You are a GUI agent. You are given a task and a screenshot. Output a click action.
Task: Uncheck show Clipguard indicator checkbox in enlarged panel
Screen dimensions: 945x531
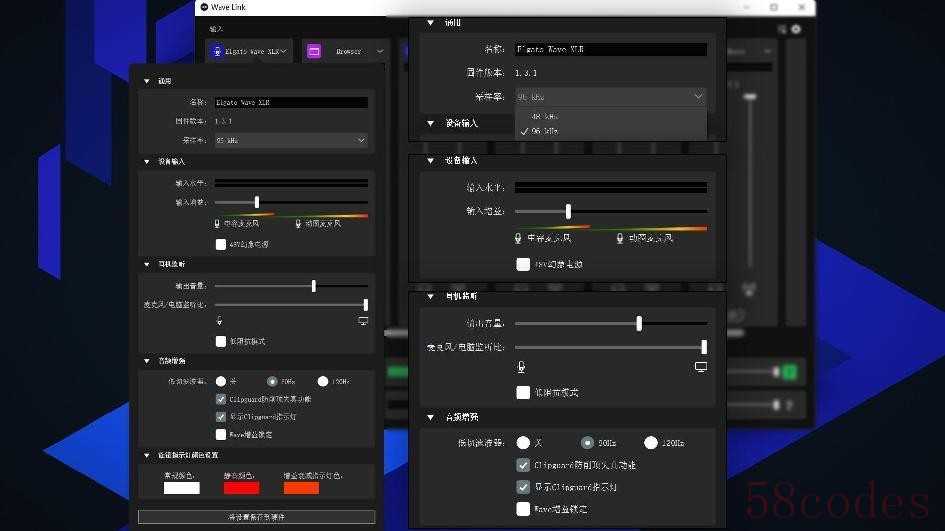[x=523, y=486]
